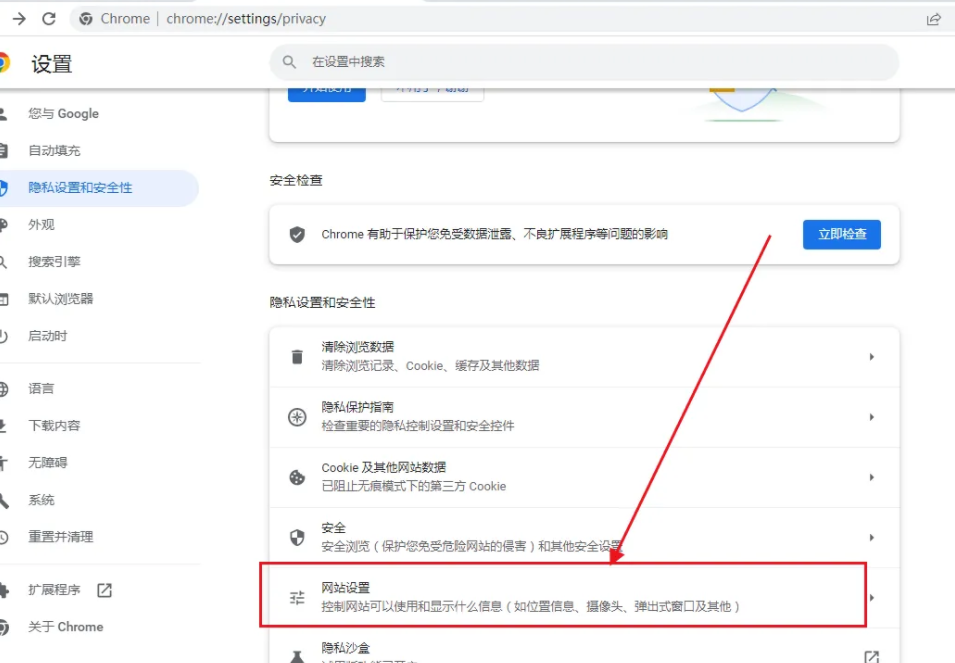955x663 pixels.
Task: Click the description 已阻止无痕模式下的第三方 Cookie
Action: click(414, 486)
